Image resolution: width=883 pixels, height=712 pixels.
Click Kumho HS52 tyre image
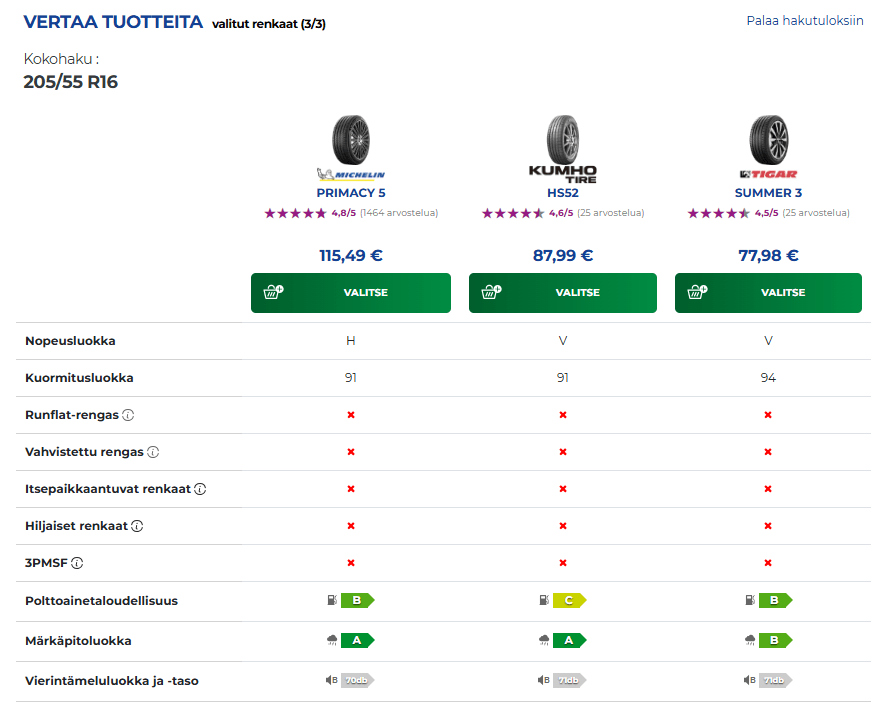(563, 140)
